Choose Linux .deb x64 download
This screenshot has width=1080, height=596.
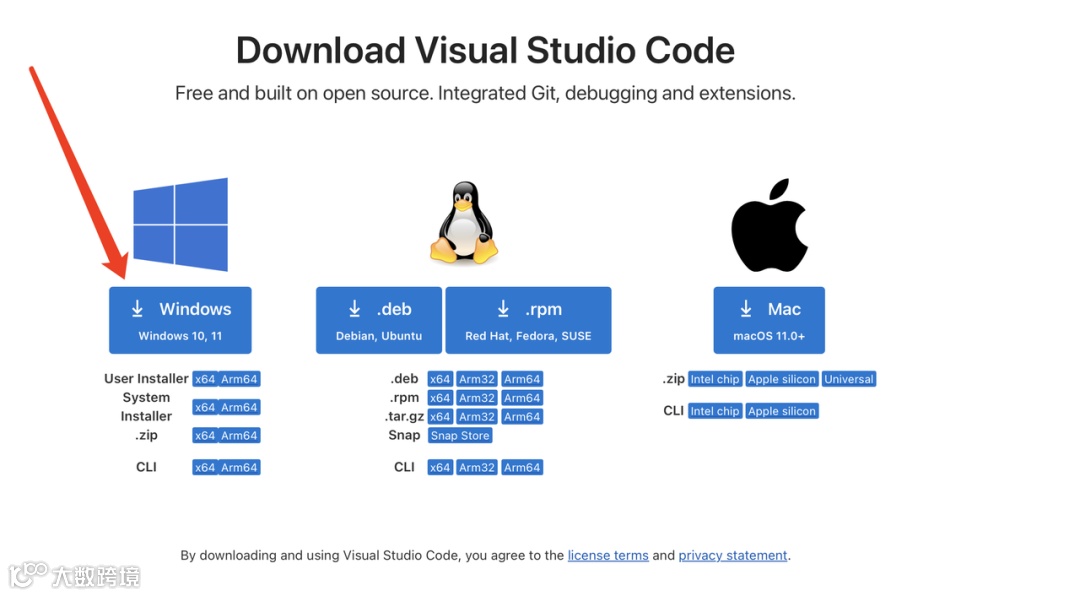coord(440,379)
